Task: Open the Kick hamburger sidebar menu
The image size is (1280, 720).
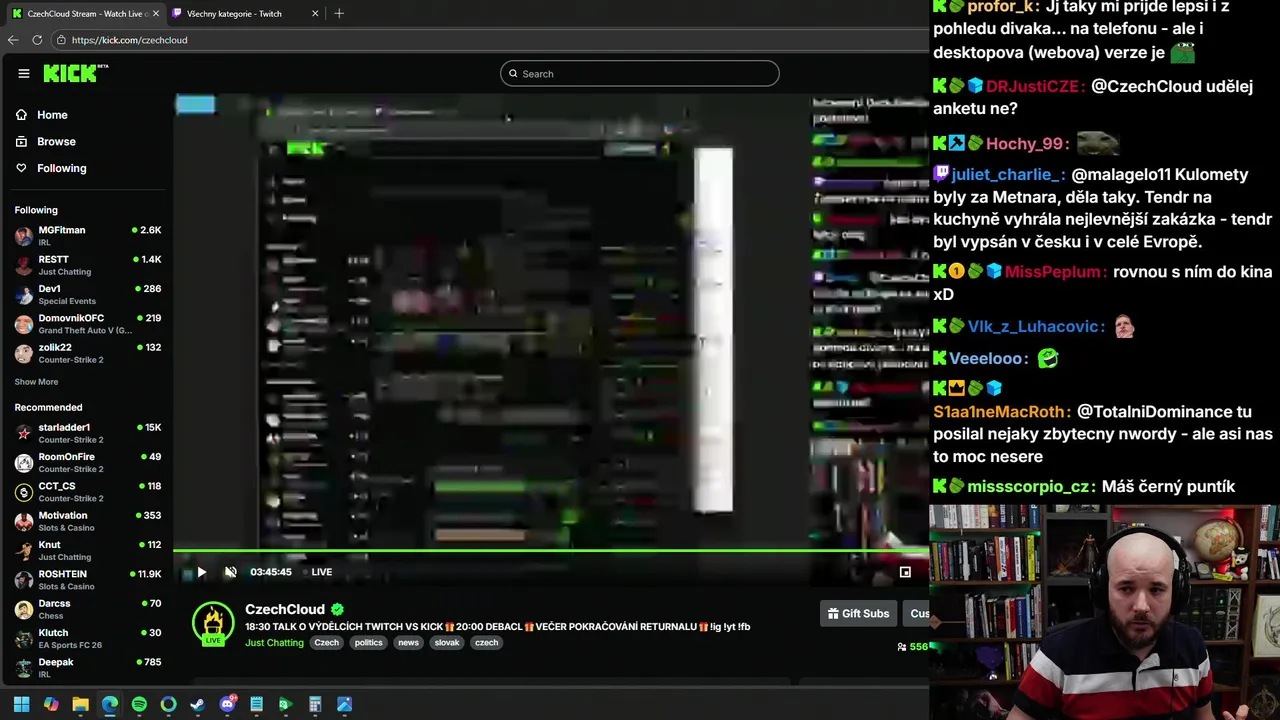Action: [x=24, y=73]
